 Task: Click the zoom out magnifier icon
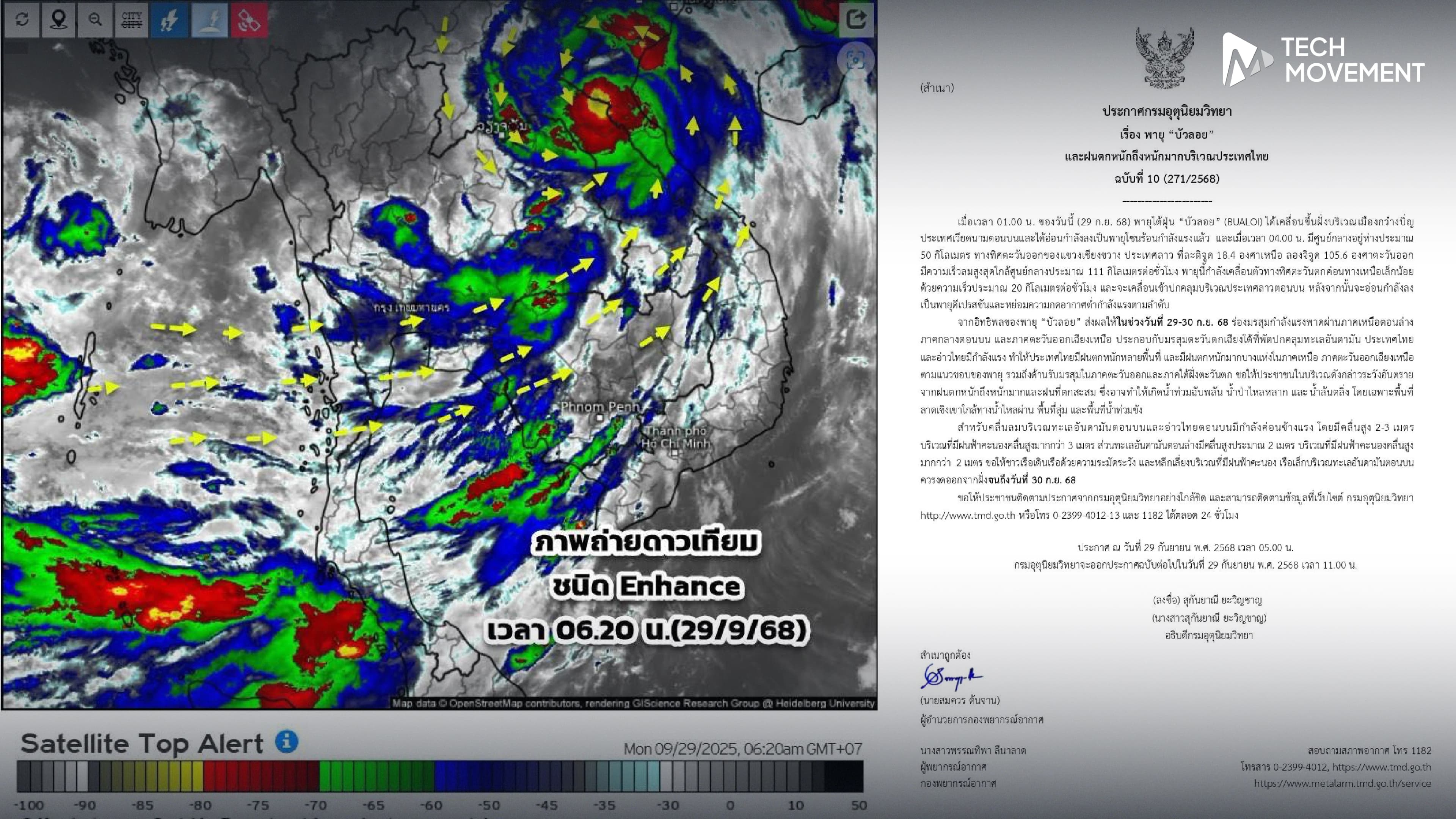point(95,20)
